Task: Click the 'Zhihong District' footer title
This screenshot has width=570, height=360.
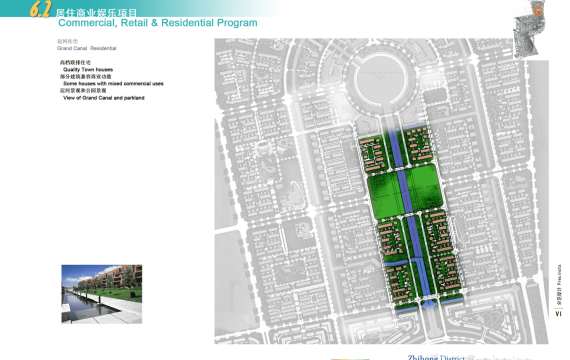Action: click(x=436, y=357)
